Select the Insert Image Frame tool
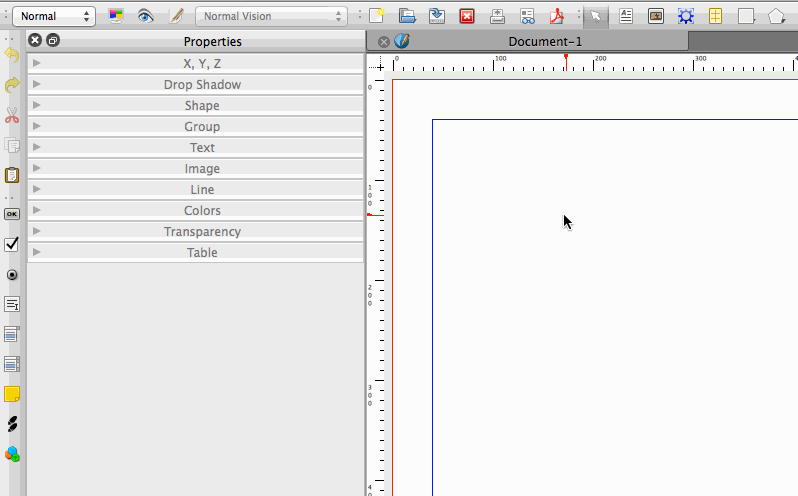798x496 pixels. click(656, 16)
